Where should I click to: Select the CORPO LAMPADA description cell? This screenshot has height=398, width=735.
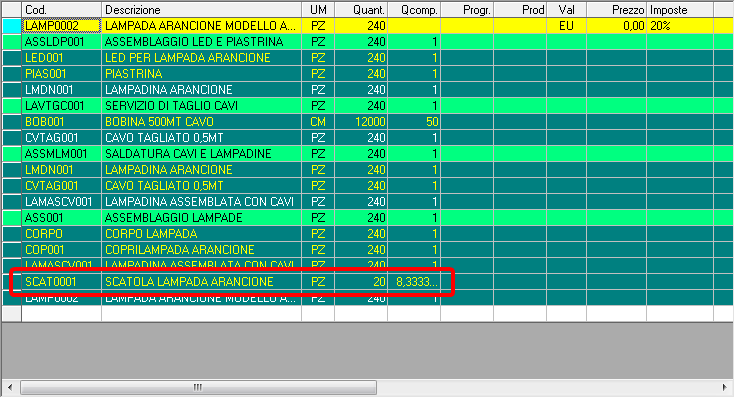click(x=201, y=234)
